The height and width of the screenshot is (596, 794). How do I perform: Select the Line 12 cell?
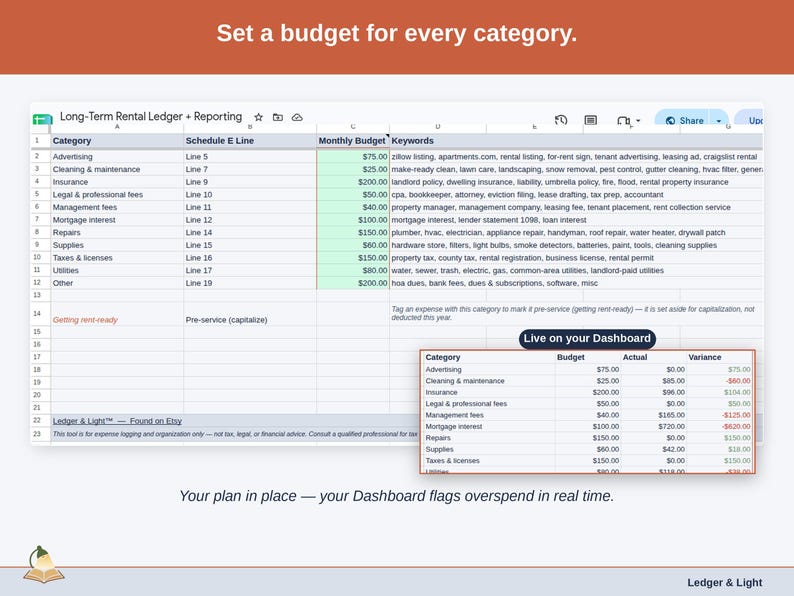coord(250,220)
